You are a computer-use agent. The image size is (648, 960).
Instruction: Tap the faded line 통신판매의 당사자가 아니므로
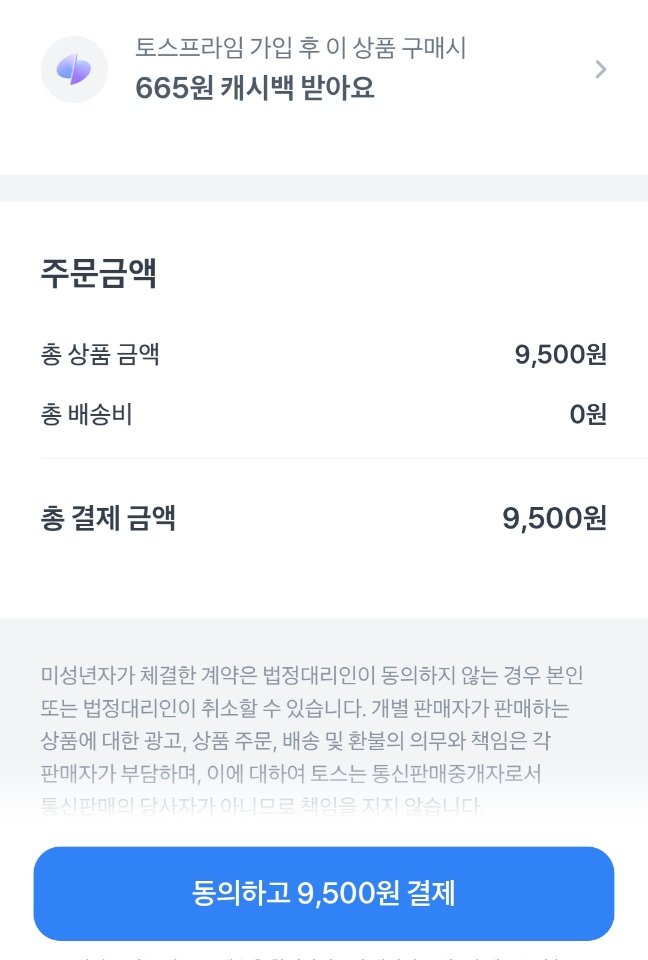[262, 806]
